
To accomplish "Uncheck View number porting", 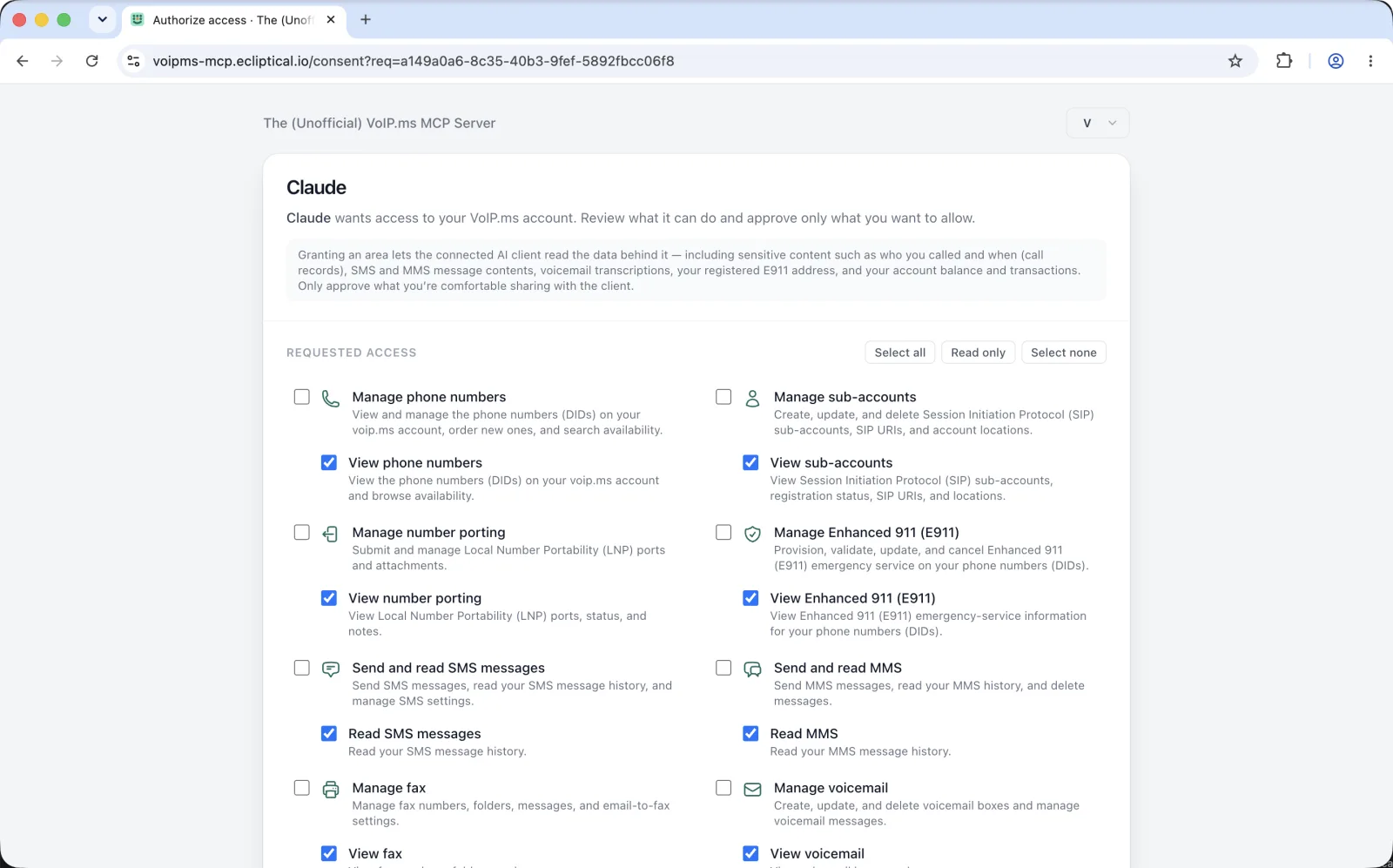I will point(329,598).
